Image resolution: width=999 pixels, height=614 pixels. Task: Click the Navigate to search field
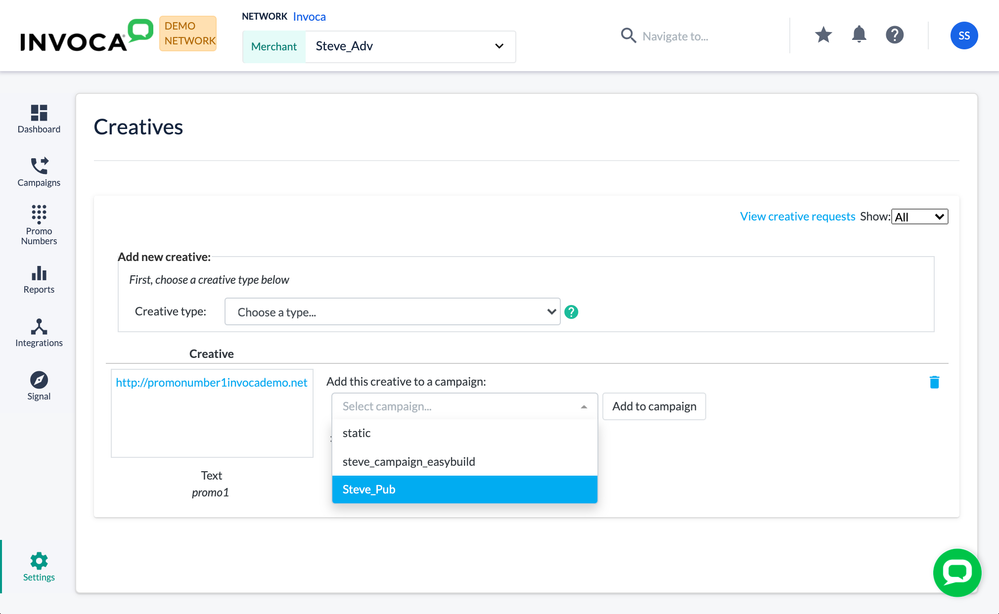click(x=690, y=36)
